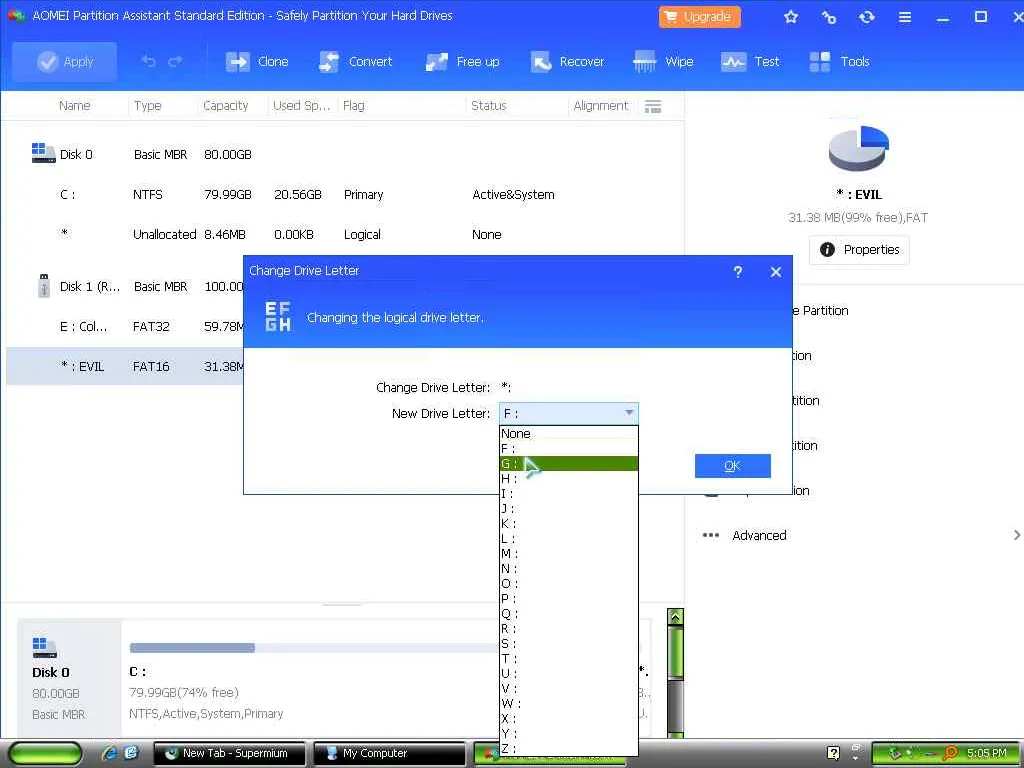
Task: Select the Disk 1 row
Action: (x=124, y=287)
